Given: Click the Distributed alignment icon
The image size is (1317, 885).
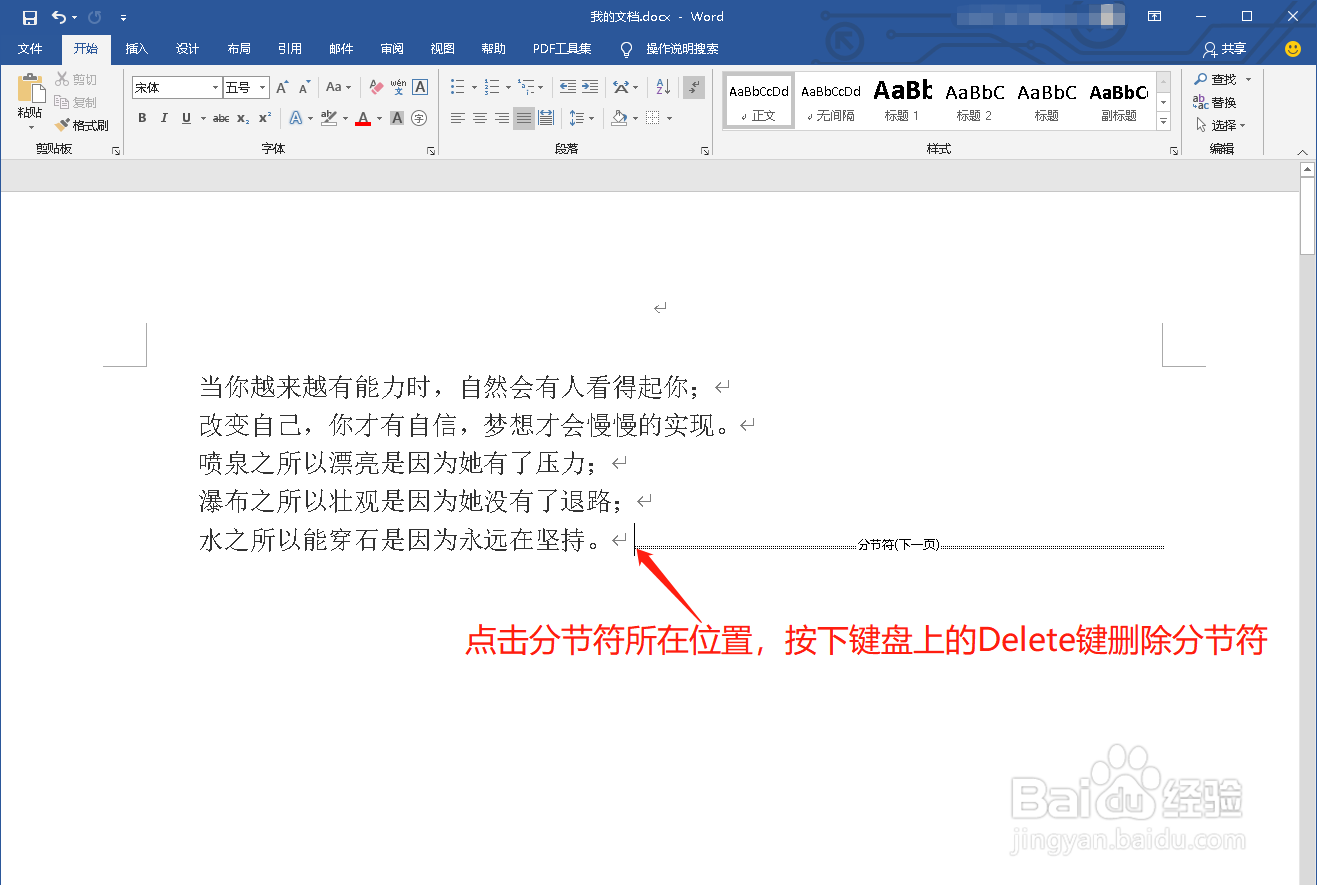Looking at the screenshot, I should [x=546, y=118].
